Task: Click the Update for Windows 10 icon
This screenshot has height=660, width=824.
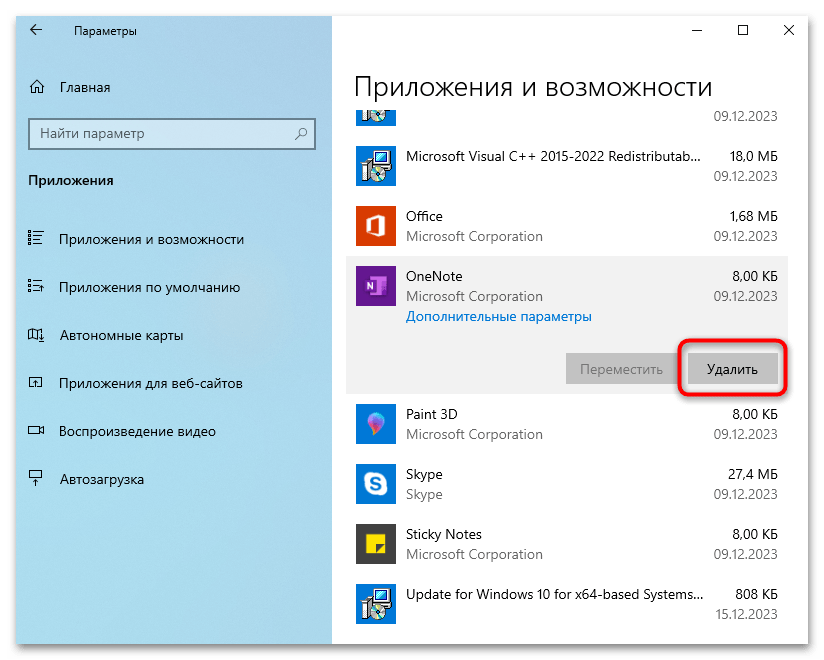Action: click(376, 604)
